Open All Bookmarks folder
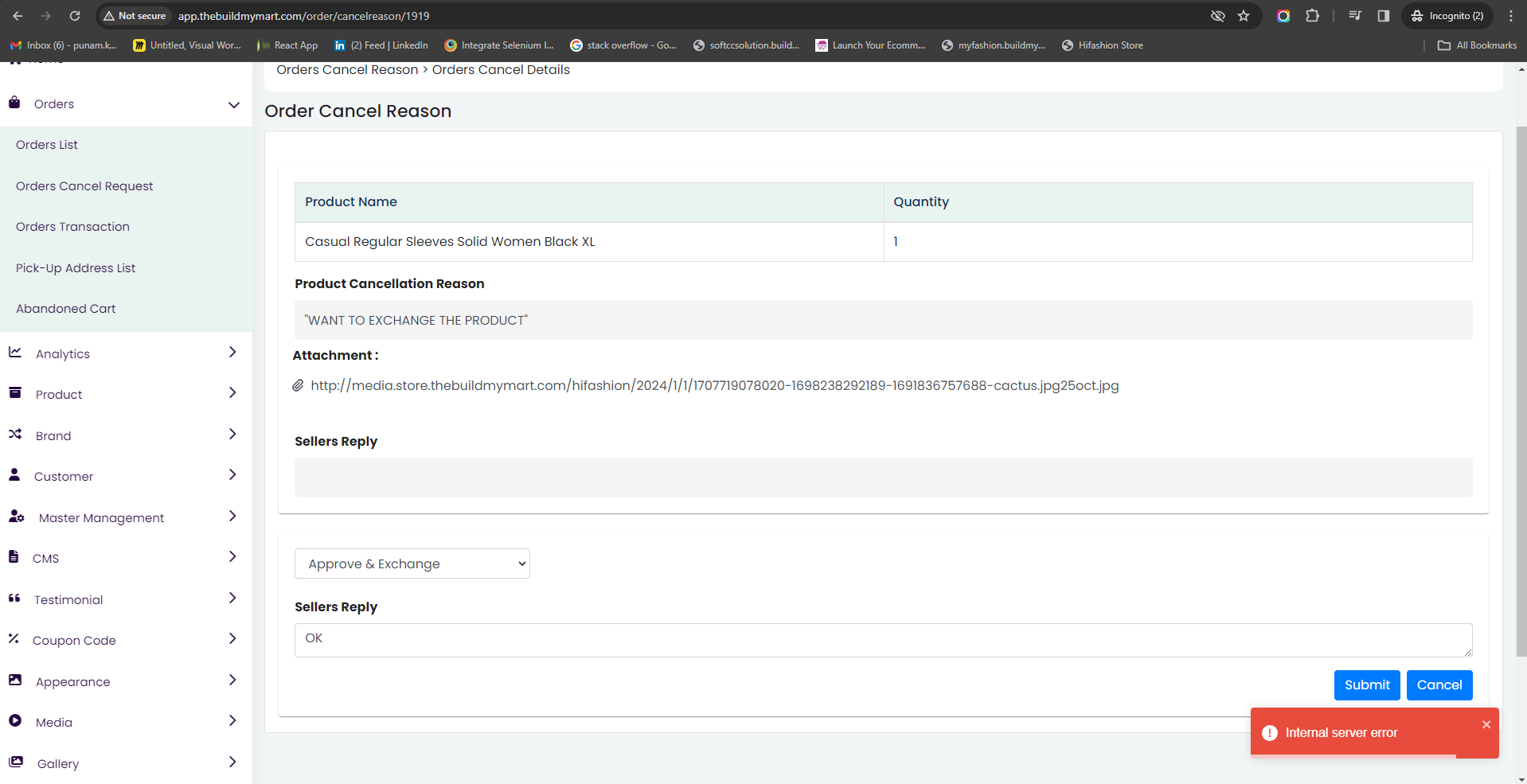The image size is (1527, 784). (x=1478, y=45)
